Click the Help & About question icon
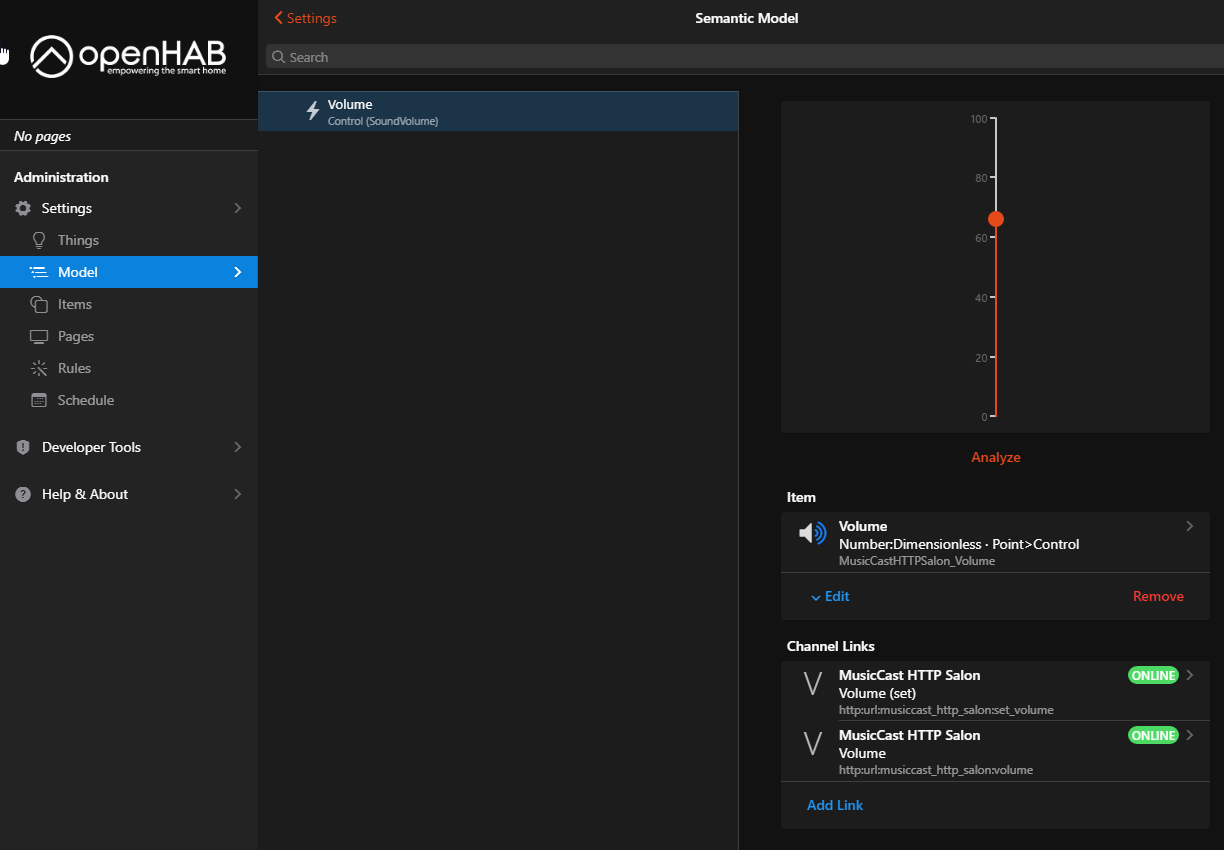 [23, 494]
